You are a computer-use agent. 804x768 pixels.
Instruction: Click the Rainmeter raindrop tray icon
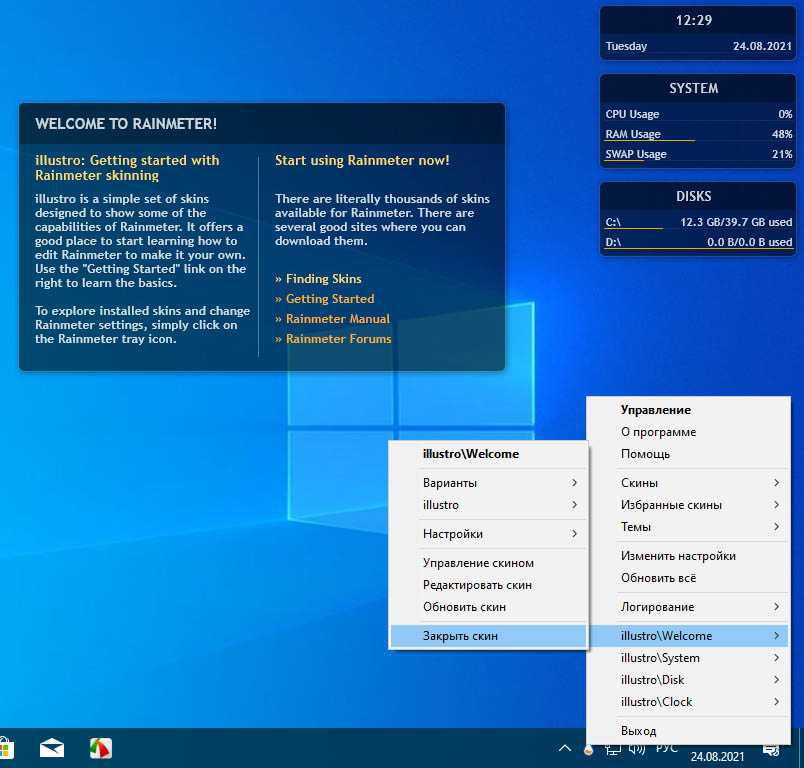[589, 749]
